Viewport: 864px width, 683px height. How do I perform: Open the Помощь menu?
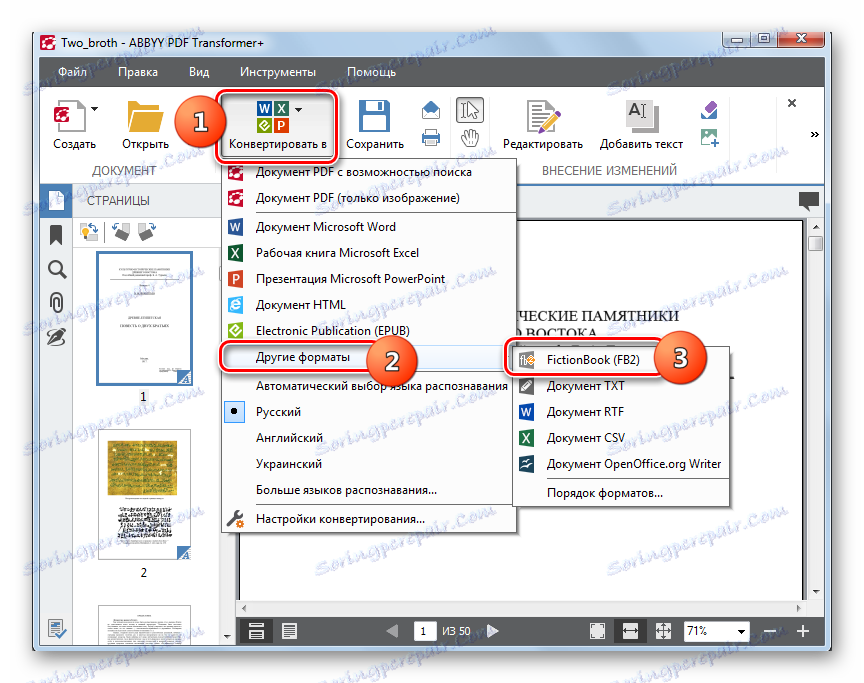tap(371, 72)
